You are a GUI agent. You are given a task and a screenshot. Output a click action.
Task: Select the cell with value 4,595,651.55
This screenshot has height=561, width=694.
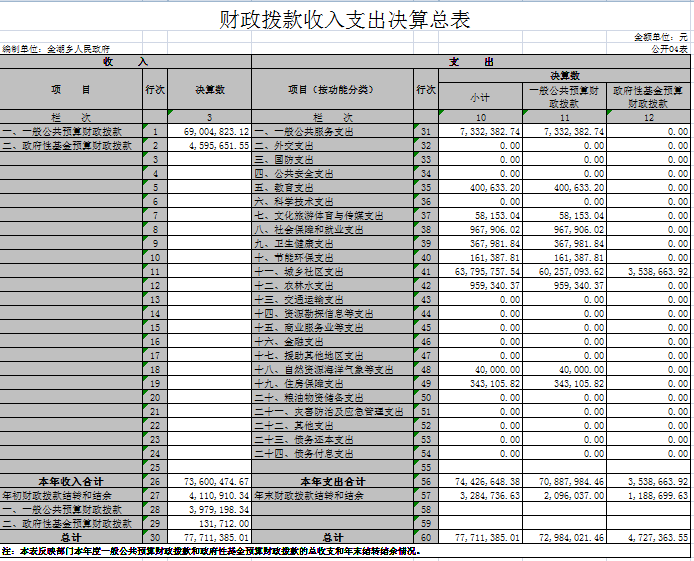209,145
